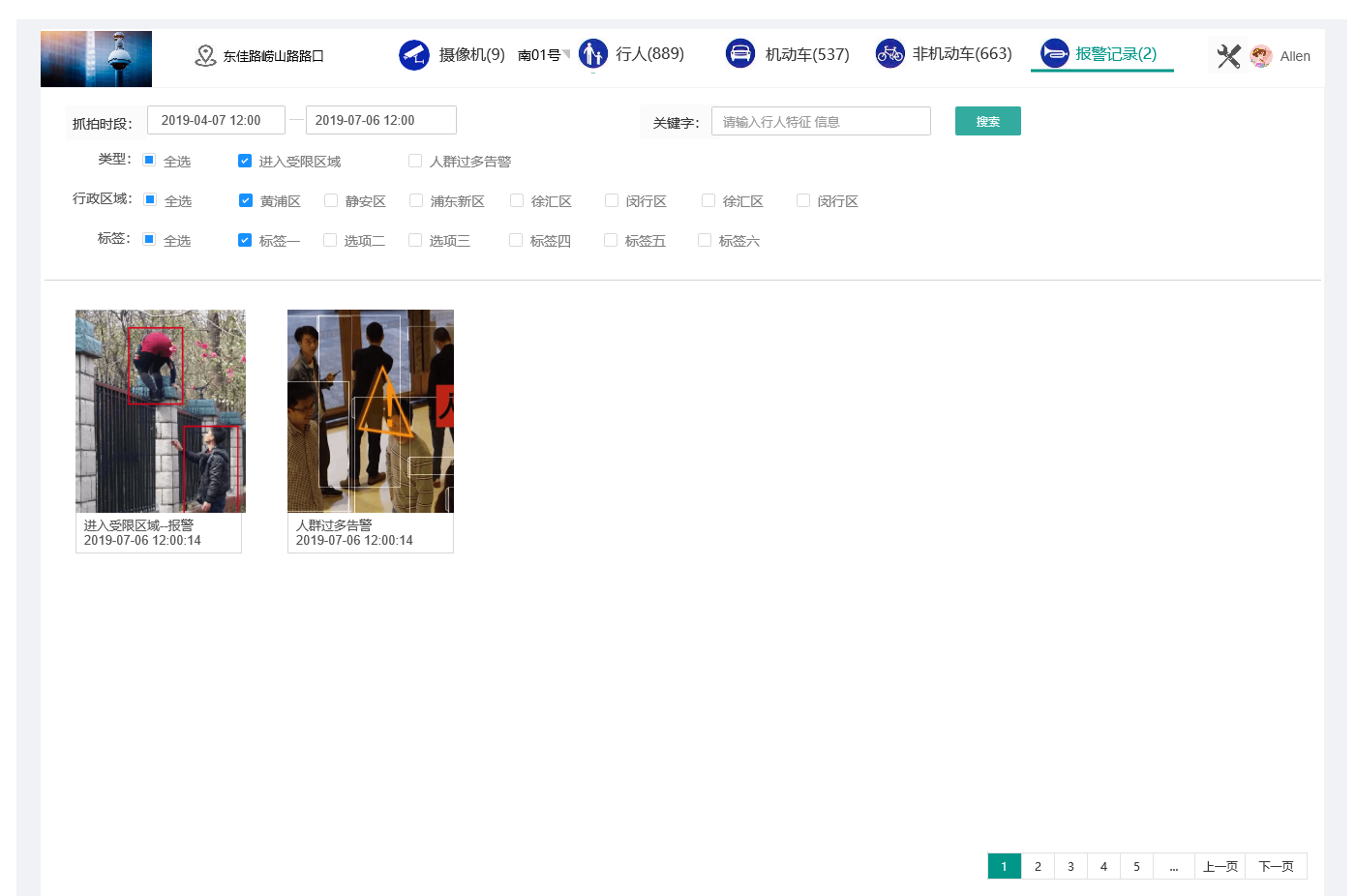Click the 东佳路崂山路路口 location label

(273, 56)
